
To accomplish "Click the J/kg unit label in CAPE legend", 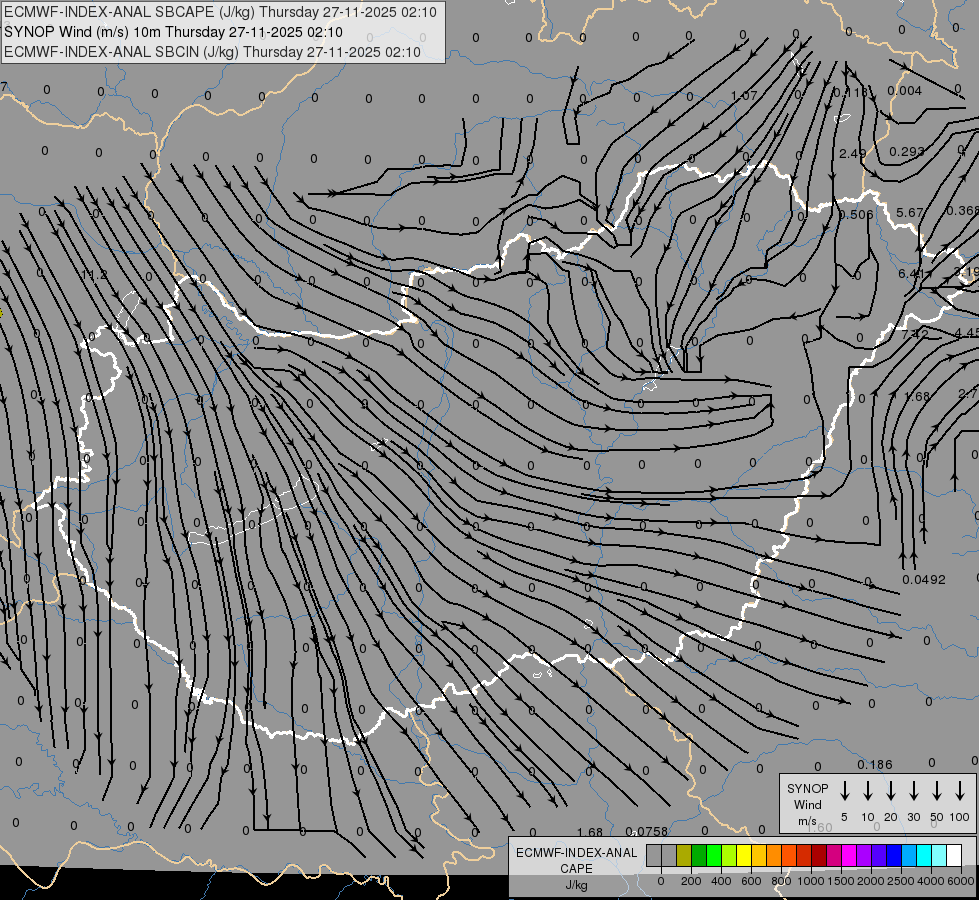I will tap(576, 885).
